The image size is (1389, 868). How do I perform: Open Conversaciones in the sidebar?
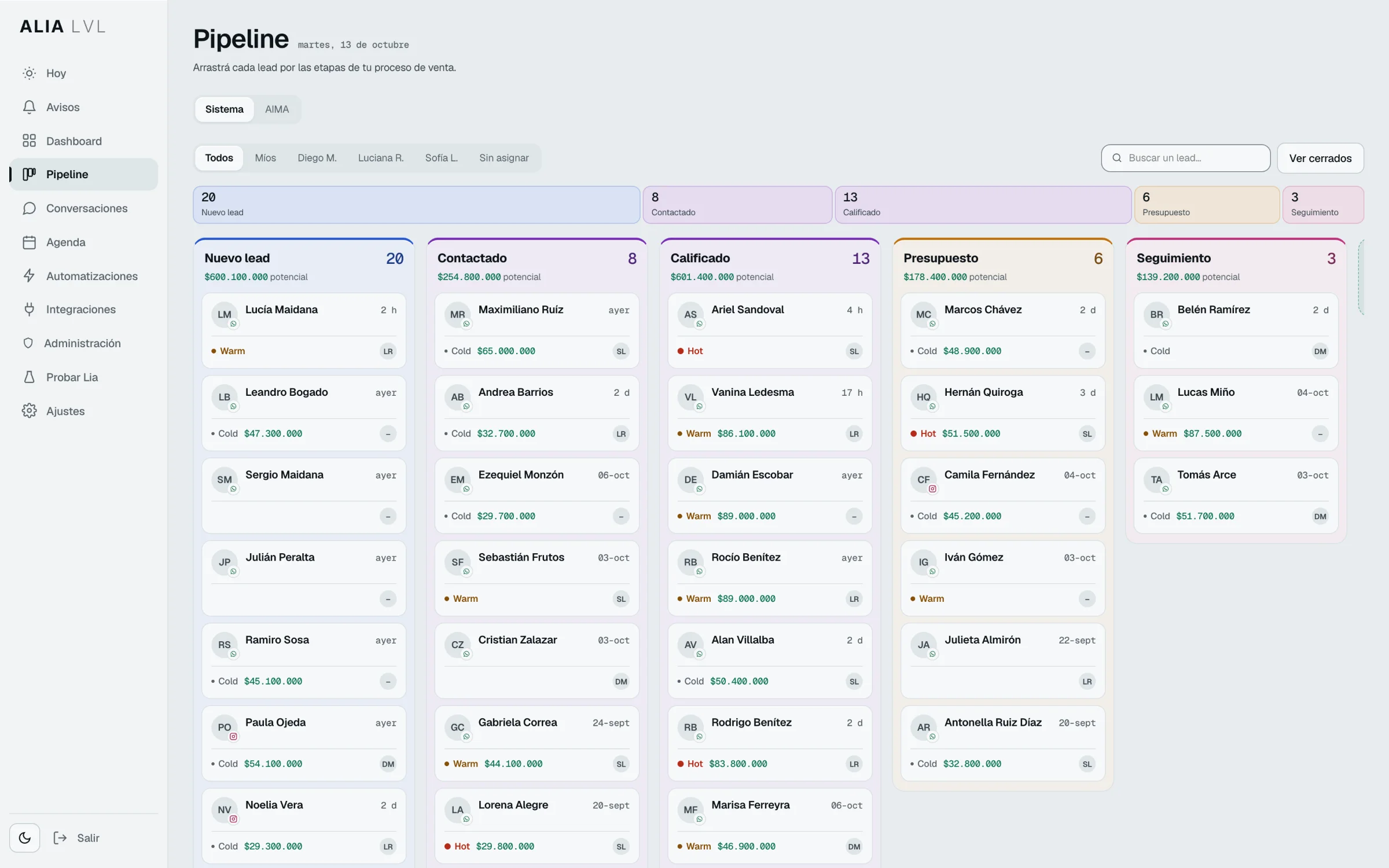[84, 208]
